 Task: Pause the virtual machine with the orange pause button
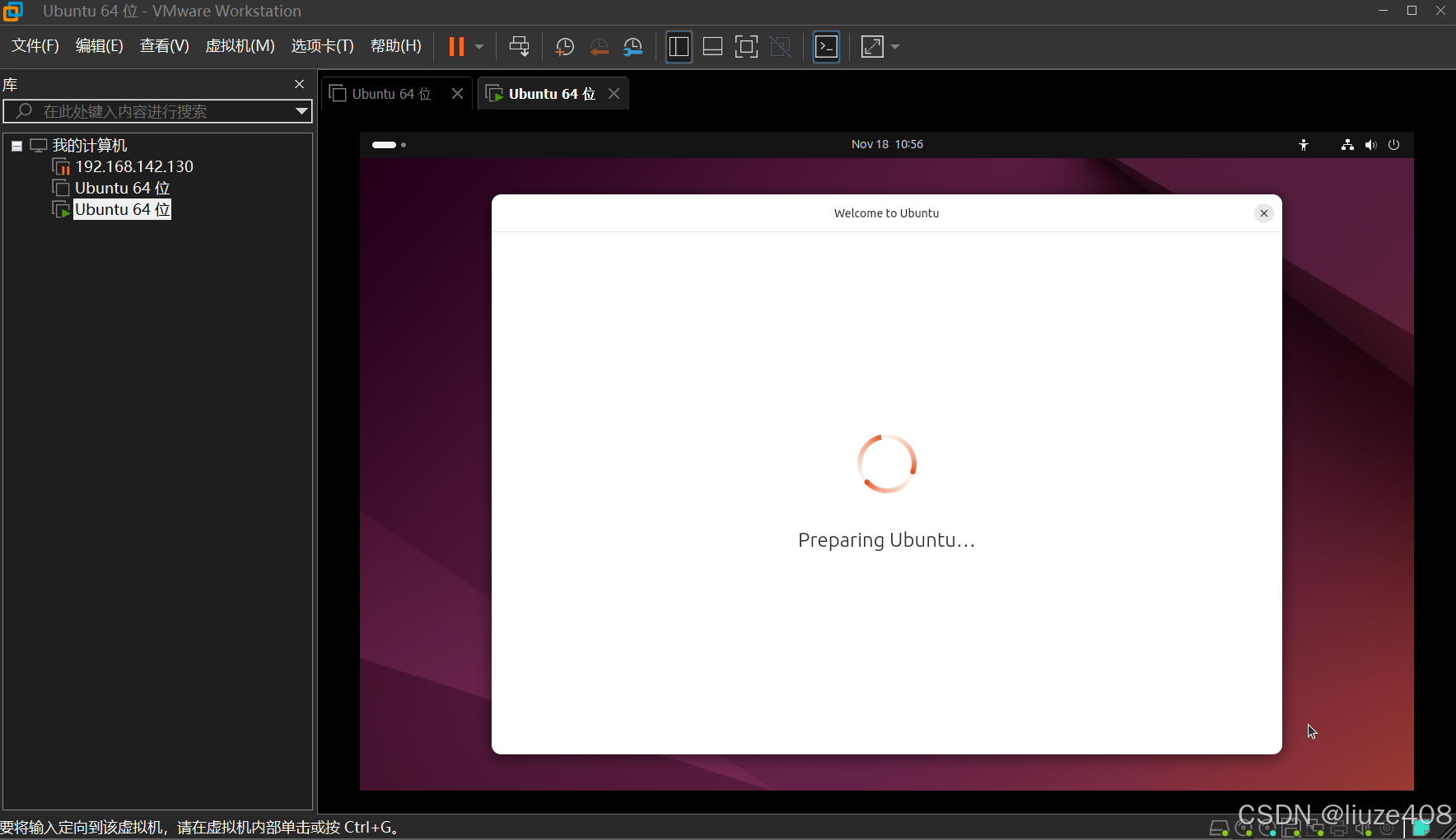(456, 47)
